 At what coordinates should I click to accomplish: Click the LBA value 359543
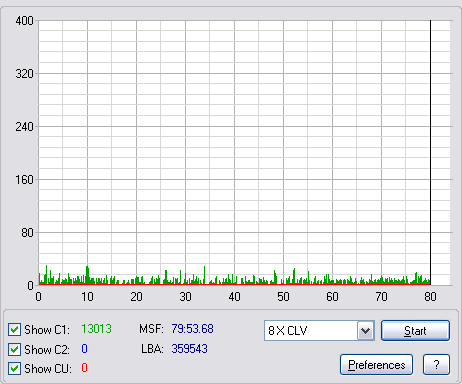[x=189, y=349]
